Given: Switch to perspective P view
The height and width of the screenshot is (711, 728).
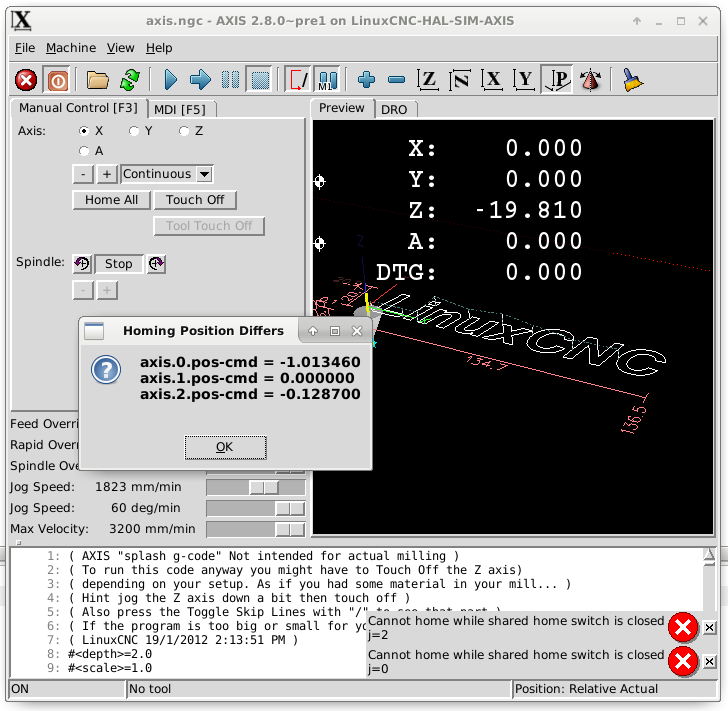Looking at the screenshot, I should (557, 80).
